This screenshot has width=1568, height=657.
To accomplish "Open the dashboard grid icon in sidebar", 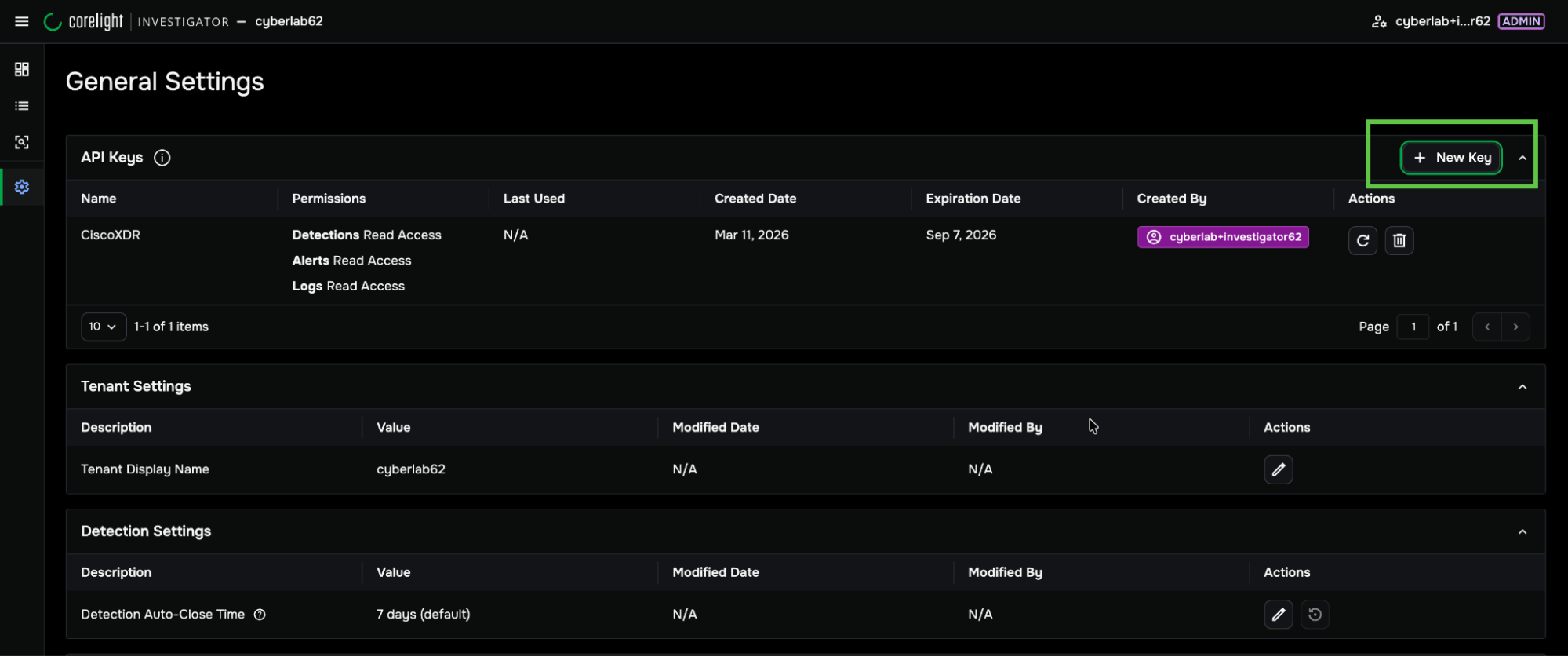I will coord(22,70).
